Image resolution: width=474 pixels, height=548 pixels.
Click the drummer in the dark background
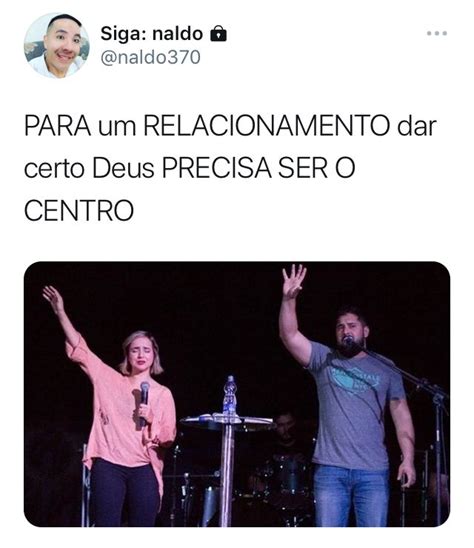(287, 437)
